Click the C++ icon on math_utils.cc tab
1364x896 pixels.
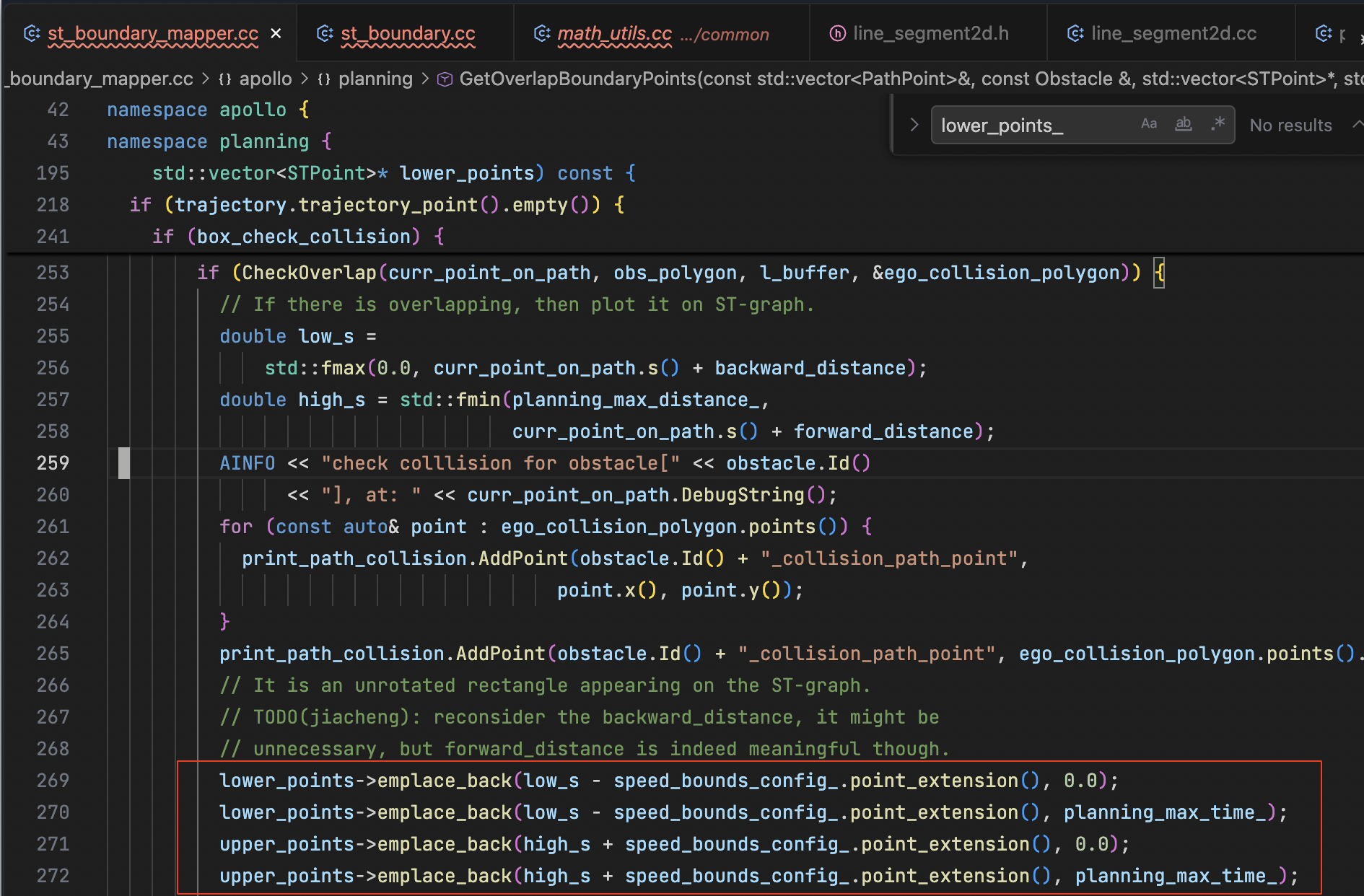pyautogui.click(x=541, y=34)
